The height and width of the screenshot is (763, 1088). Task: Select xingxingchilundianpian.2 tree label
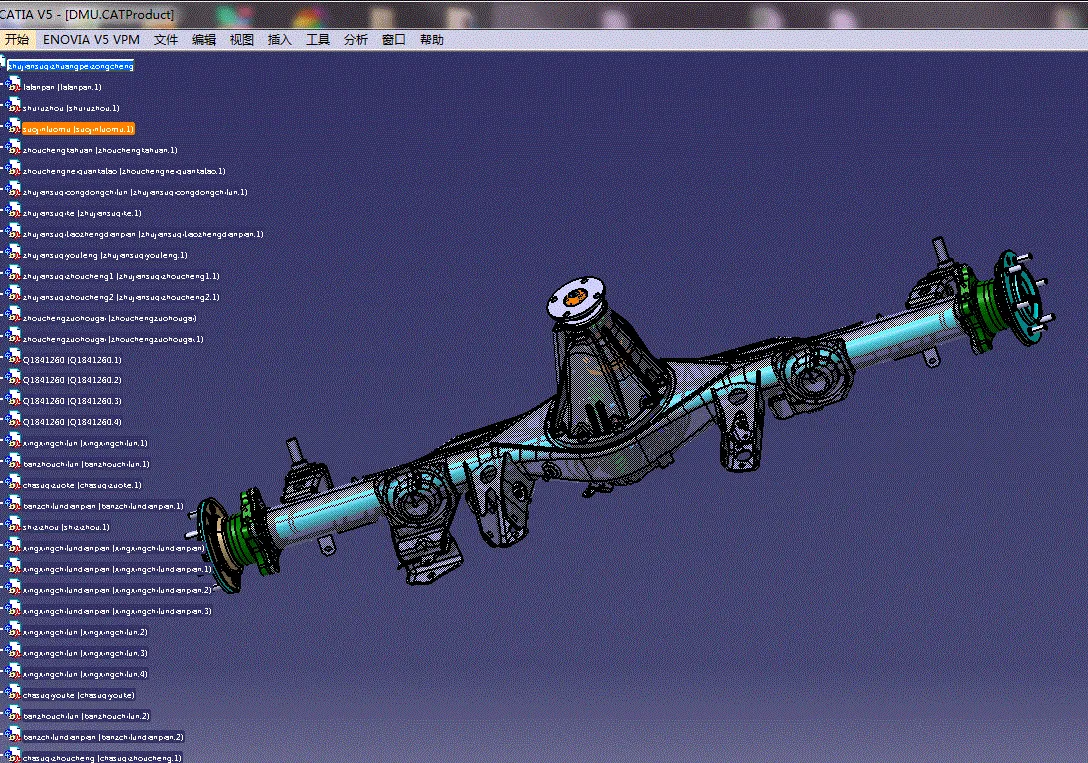[117, 590]
